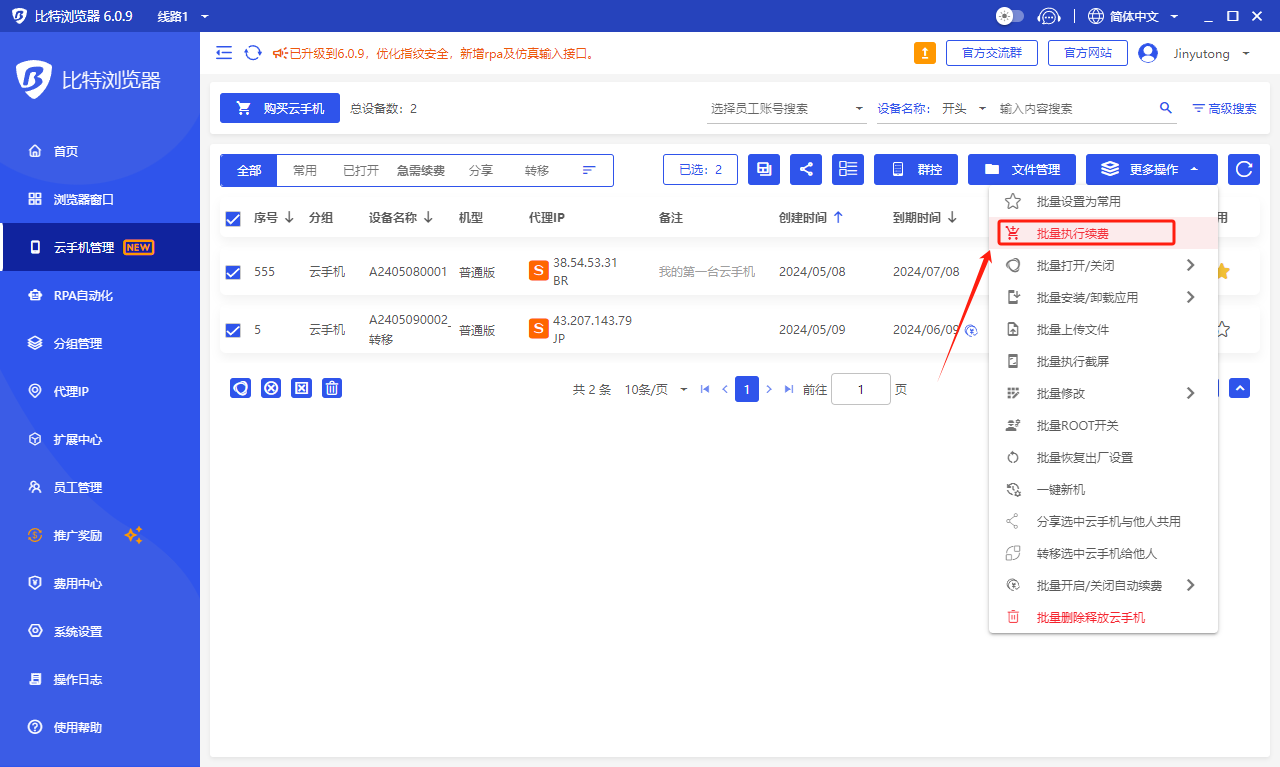
Task: Select 批量执行续费 menu item
Action: click(1103, 233)
